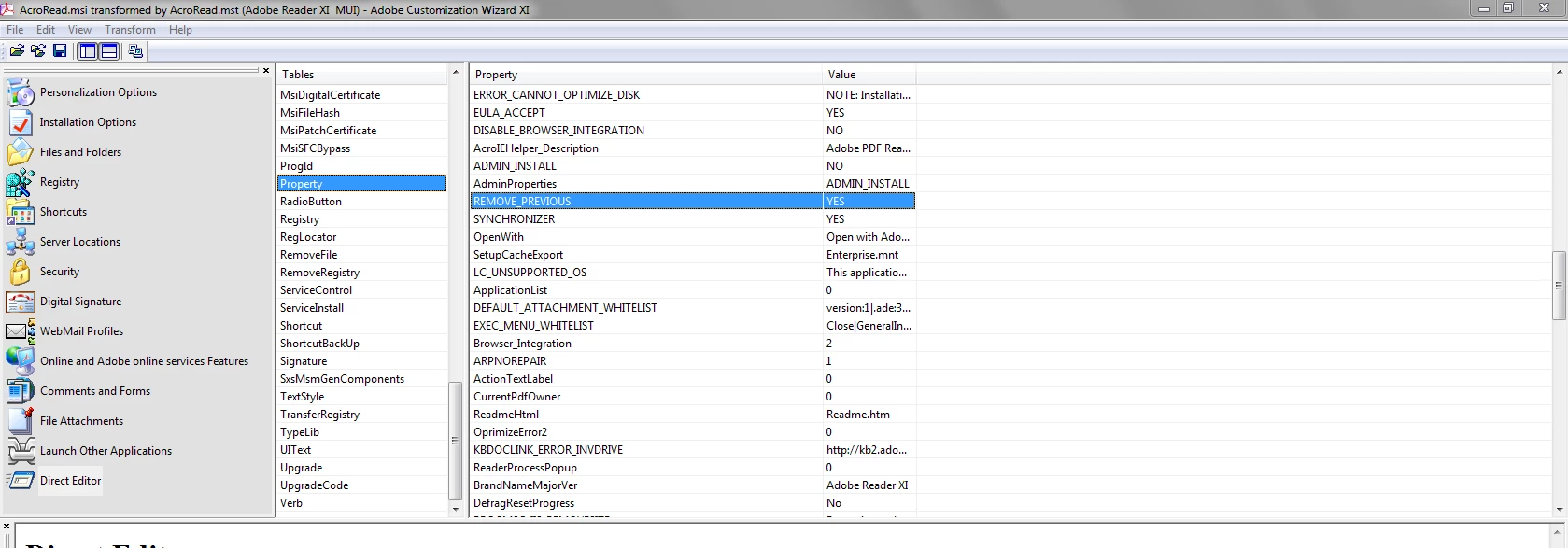Open Launch Other Applications label
This screenshot has width=1568, height=548.
(106, 451)
